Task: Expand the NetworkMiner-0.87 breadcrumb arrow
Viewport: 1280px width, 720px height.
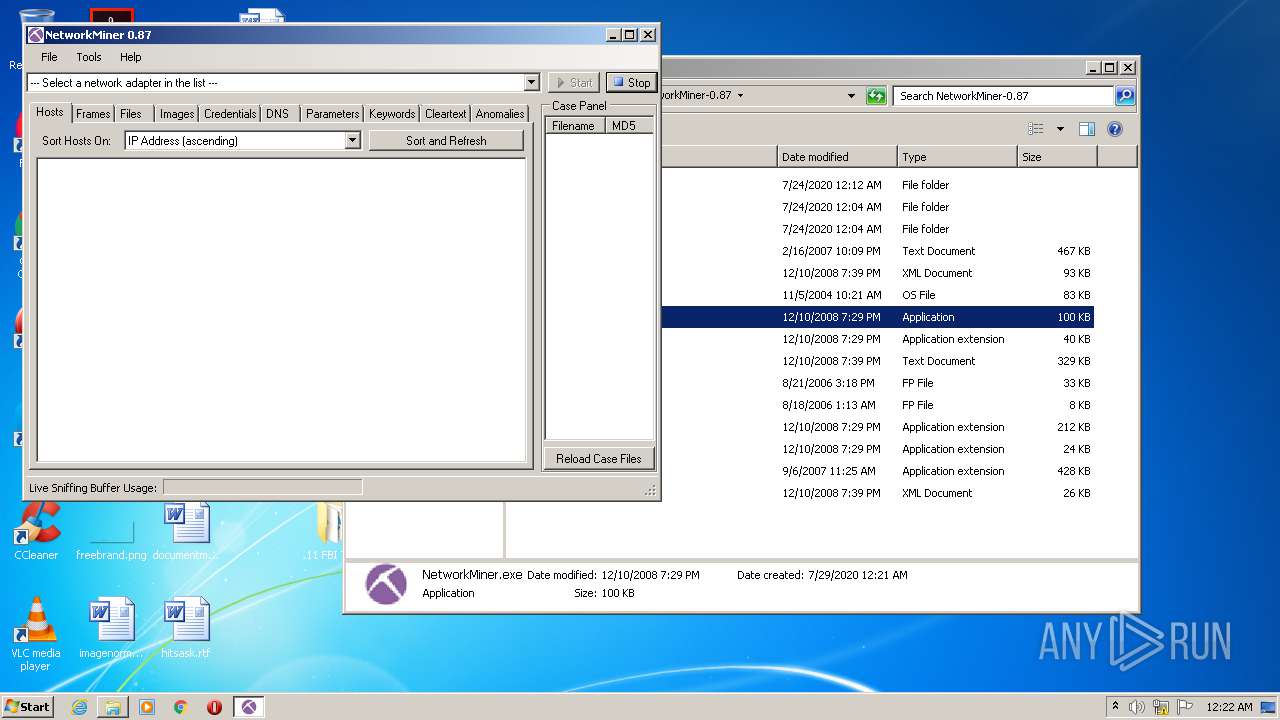Action: 740,96
